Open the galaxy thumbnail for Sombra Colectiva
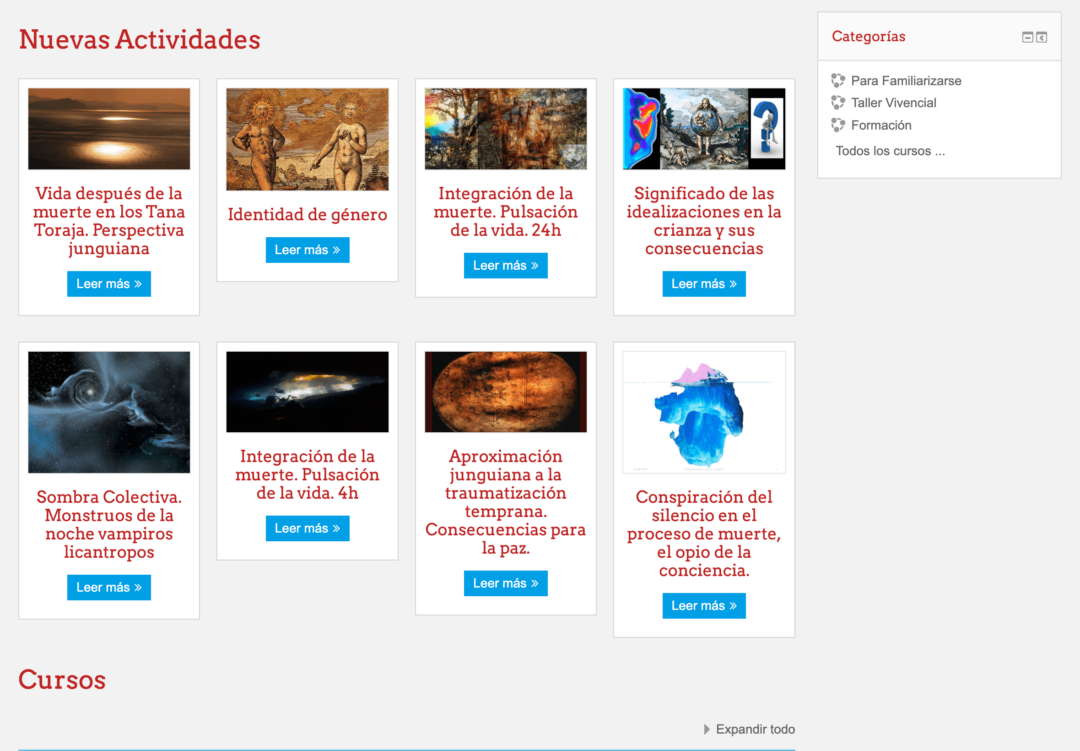 (109, 412)
